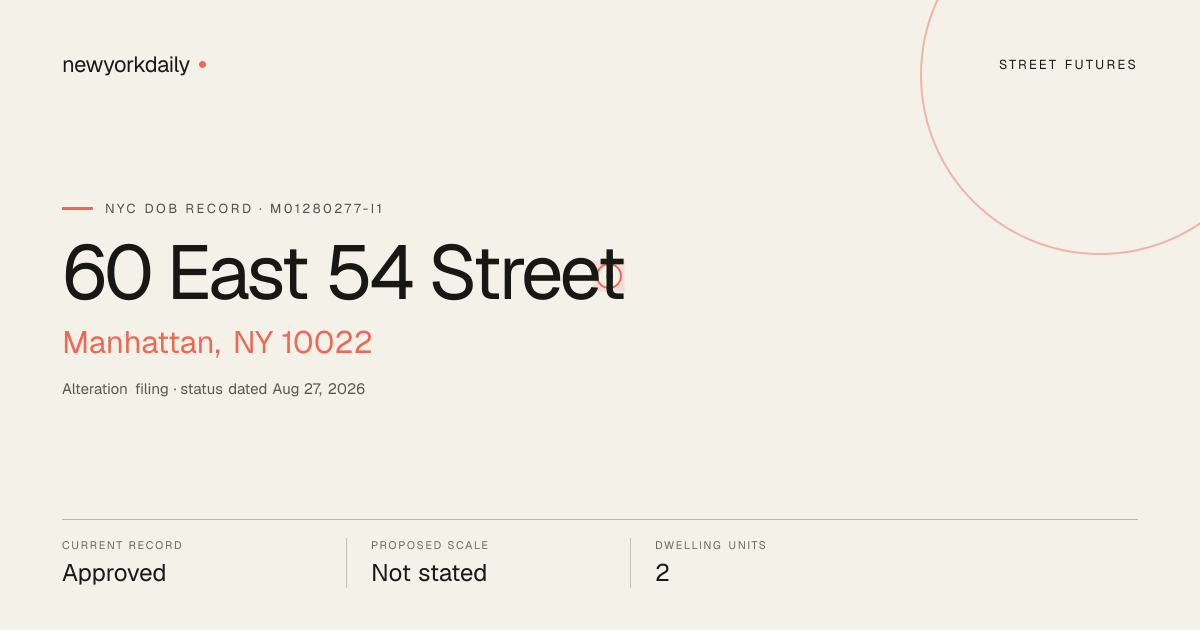Click the small circle on Street's letter t
This screenshot has height=630, width=1200.
pyautogui.click(x=610, y=275)
